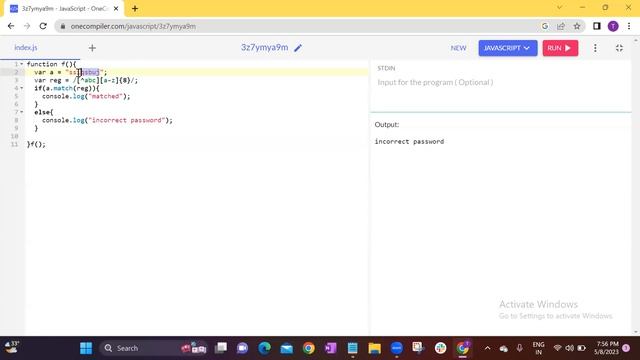Open the volume control in tray

pyautogui.click(x=569, y=348)
